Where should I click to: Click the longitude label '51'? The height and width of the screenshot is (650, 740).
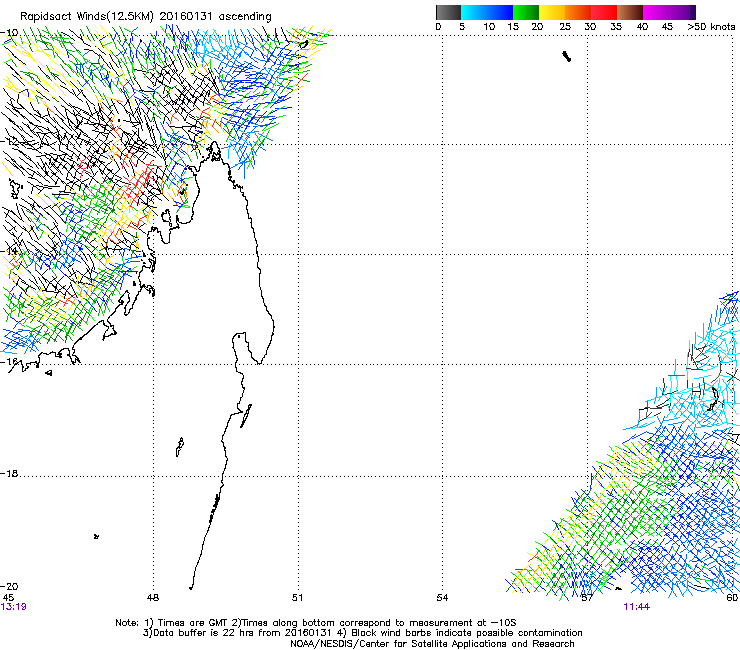tap(297, 598)
